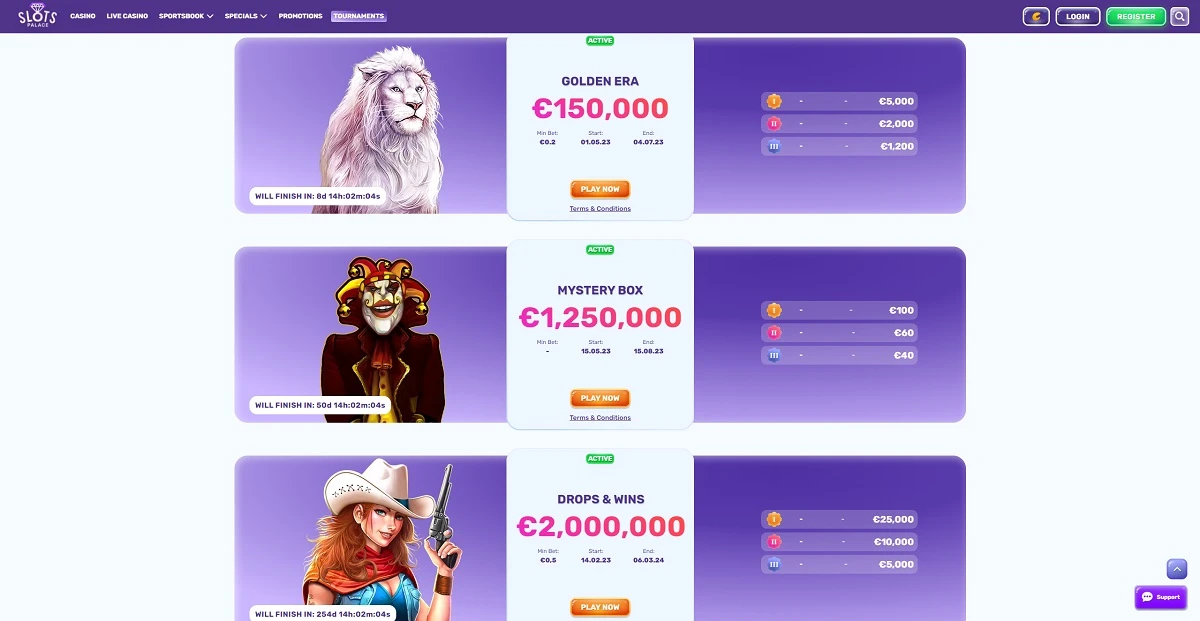This screenshot has height=621, width=1200.
Task: Go to Slots Palace logo home
Action: pos(38,15)
